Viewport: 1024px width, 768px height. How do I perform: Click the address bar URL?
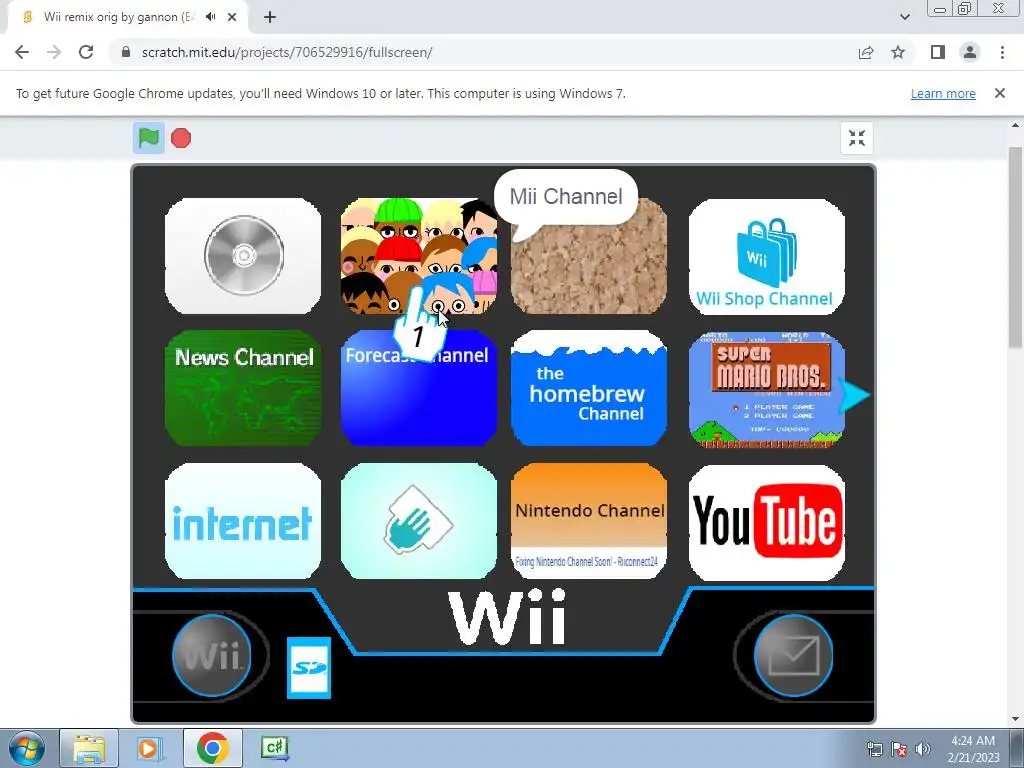tap(287, 52)
